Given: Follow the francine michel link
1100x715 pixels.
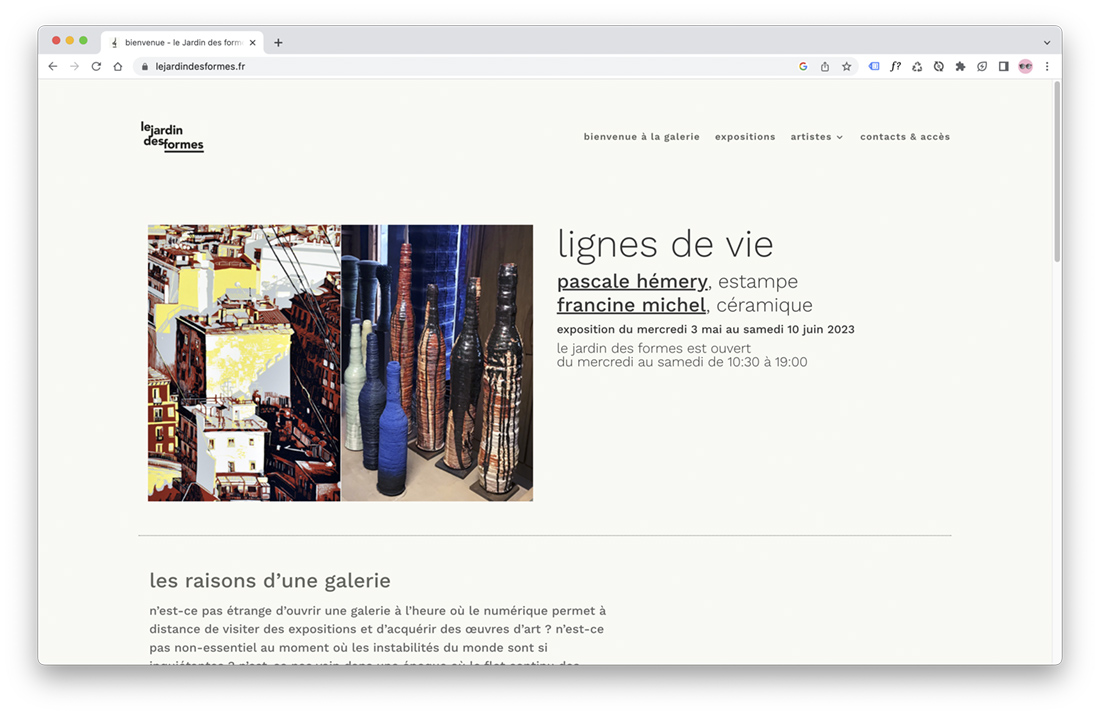Looking at the screenshot, I should 632,305.
